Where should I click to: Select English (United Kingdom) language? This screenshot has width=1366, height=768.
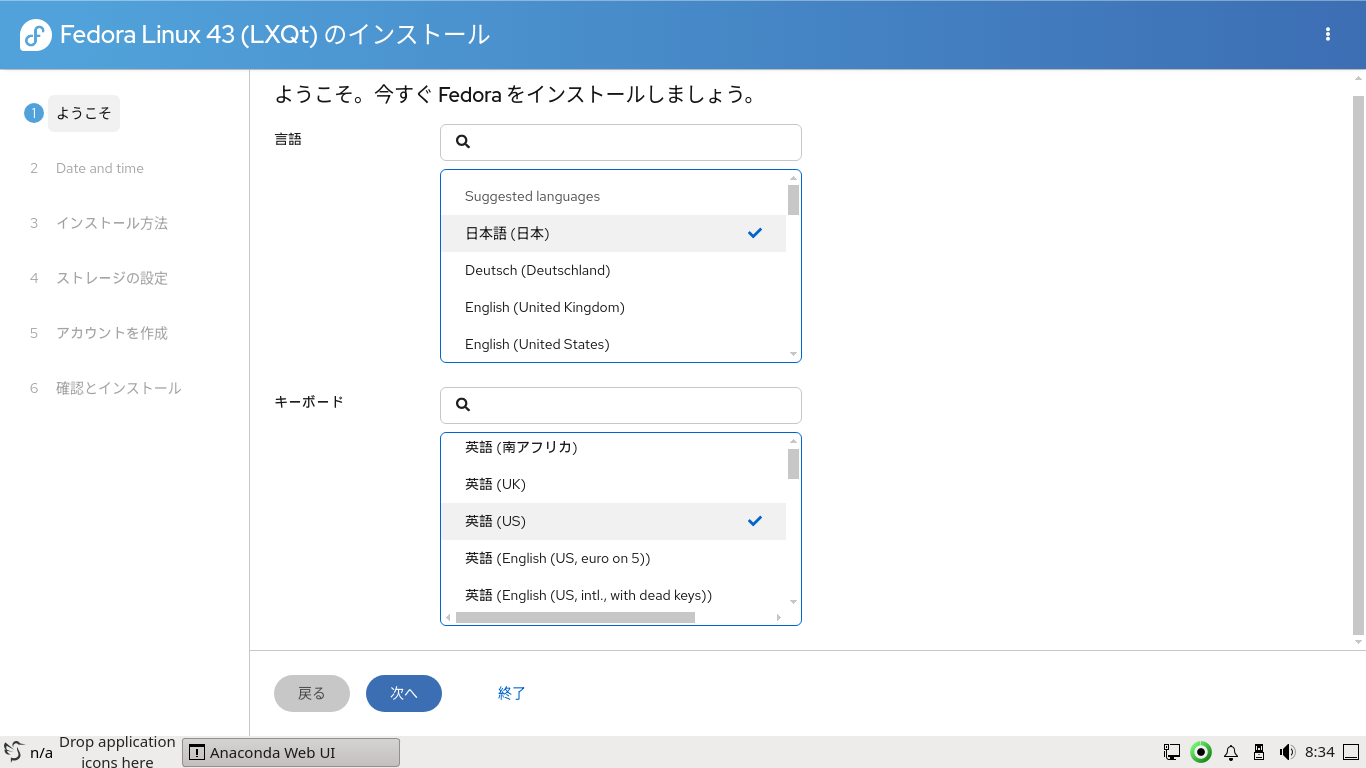click(x=613, y=307)
